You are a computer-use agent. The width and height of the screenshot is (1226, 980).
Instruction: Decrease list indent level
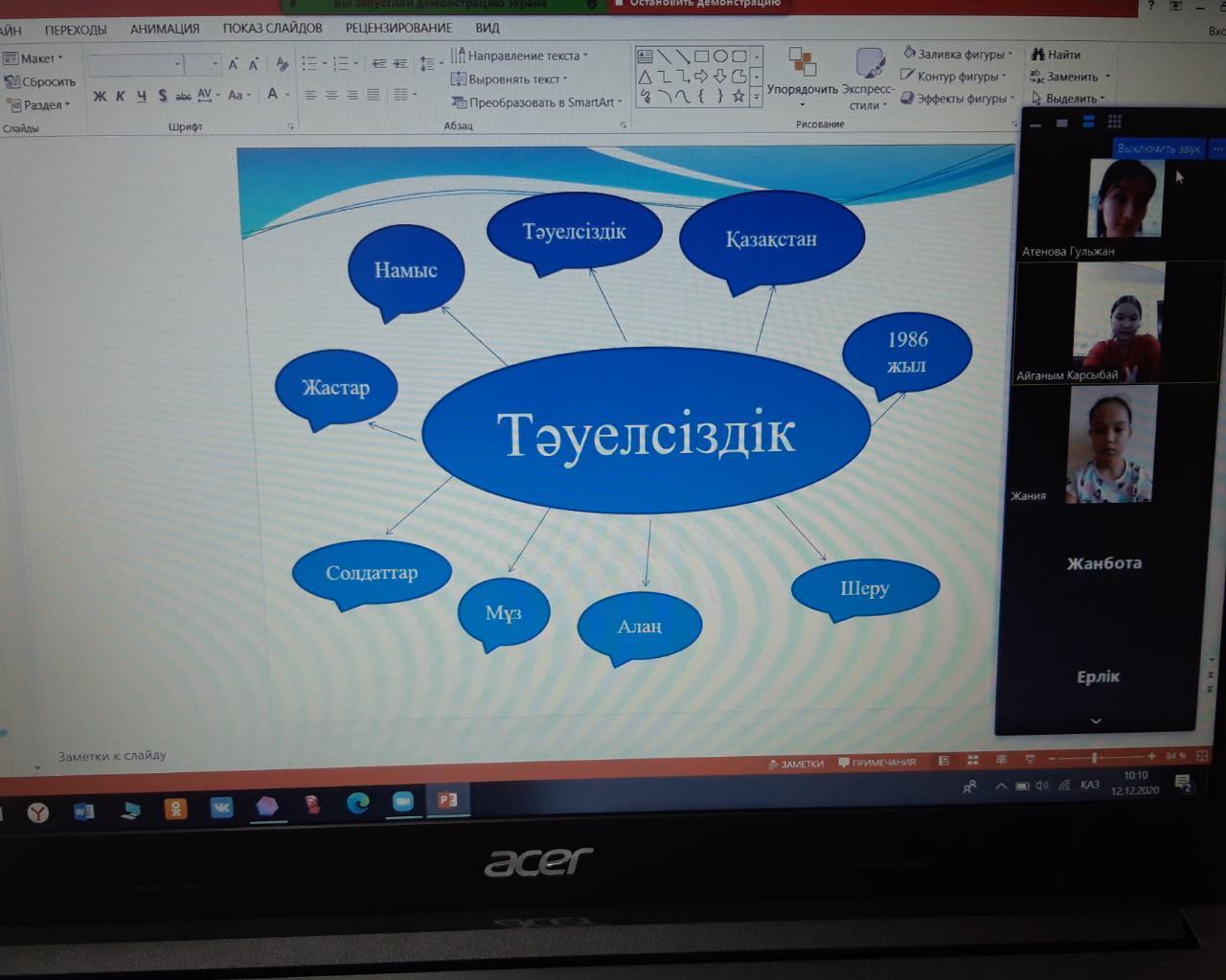379,64
